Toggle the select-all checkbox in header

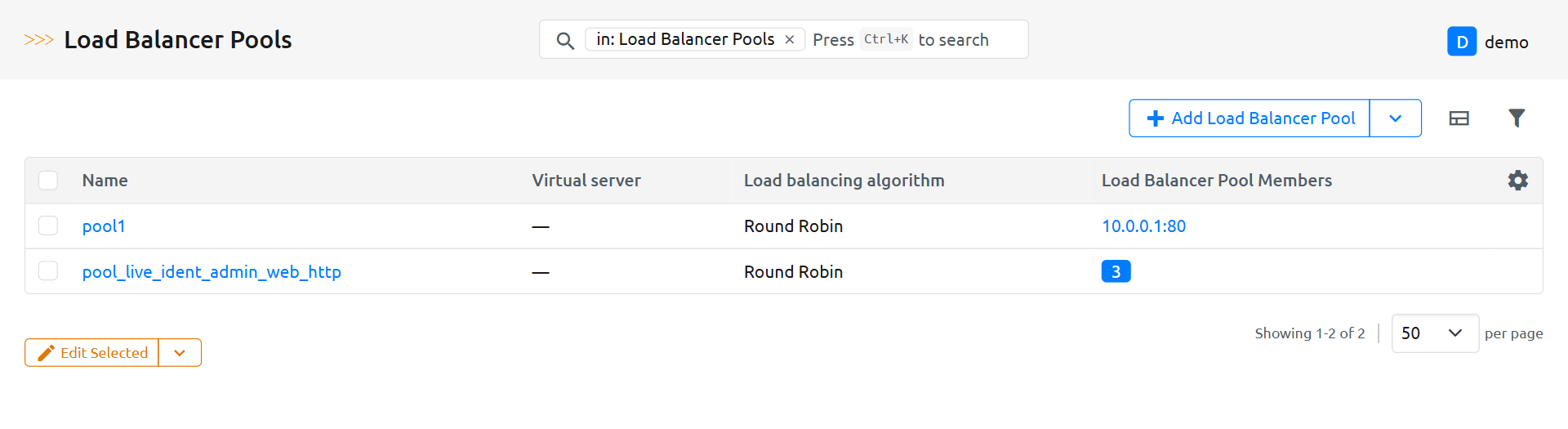pyautogui.click(x=48, y=181)
